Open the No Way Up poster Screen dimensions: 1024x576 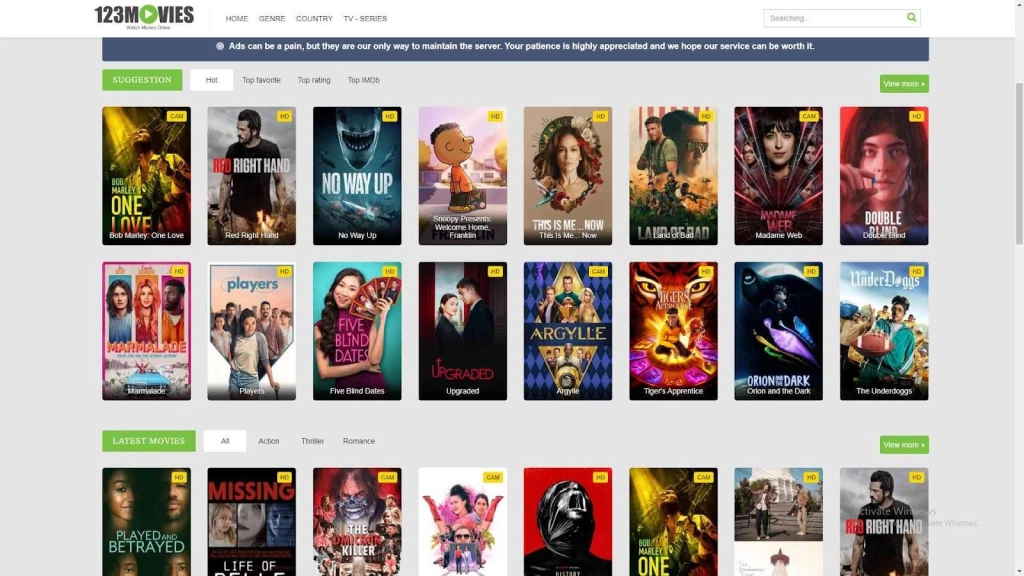click(357, 176)
